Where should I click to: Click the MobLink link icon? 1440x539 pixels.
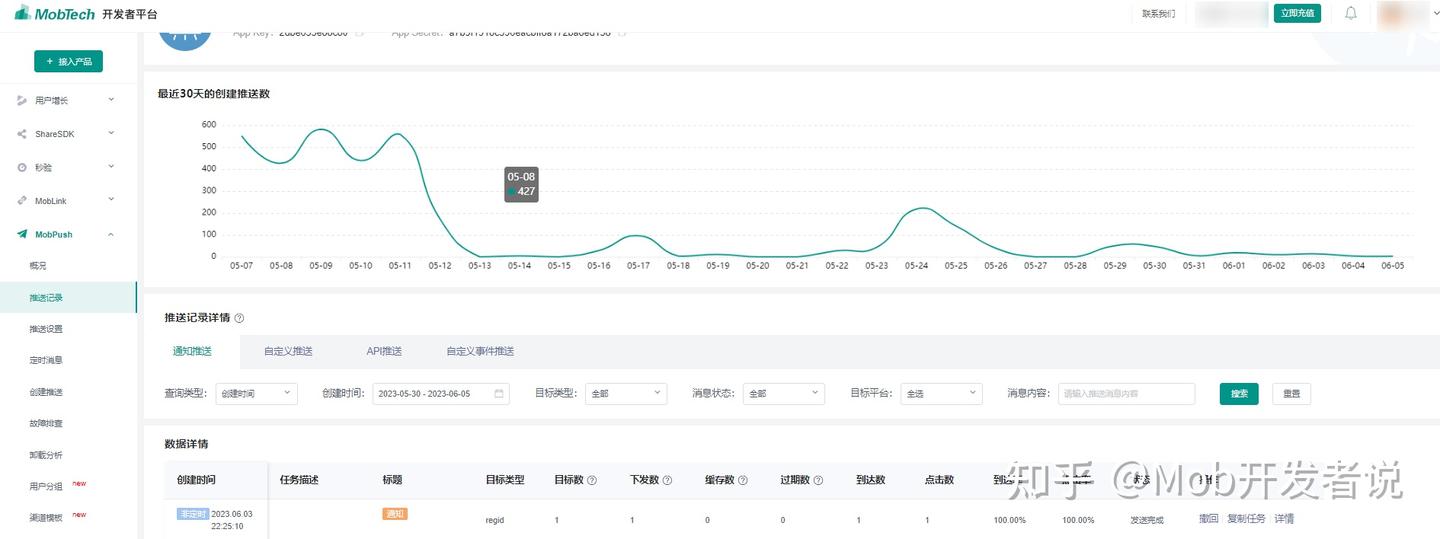22,201
